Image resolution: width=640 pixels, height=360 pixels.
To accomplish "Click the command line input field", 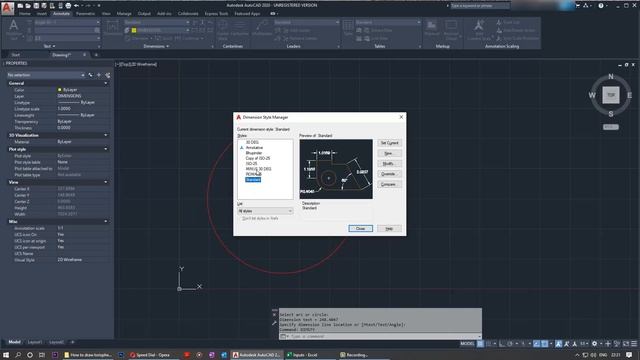I will [380, 336].
